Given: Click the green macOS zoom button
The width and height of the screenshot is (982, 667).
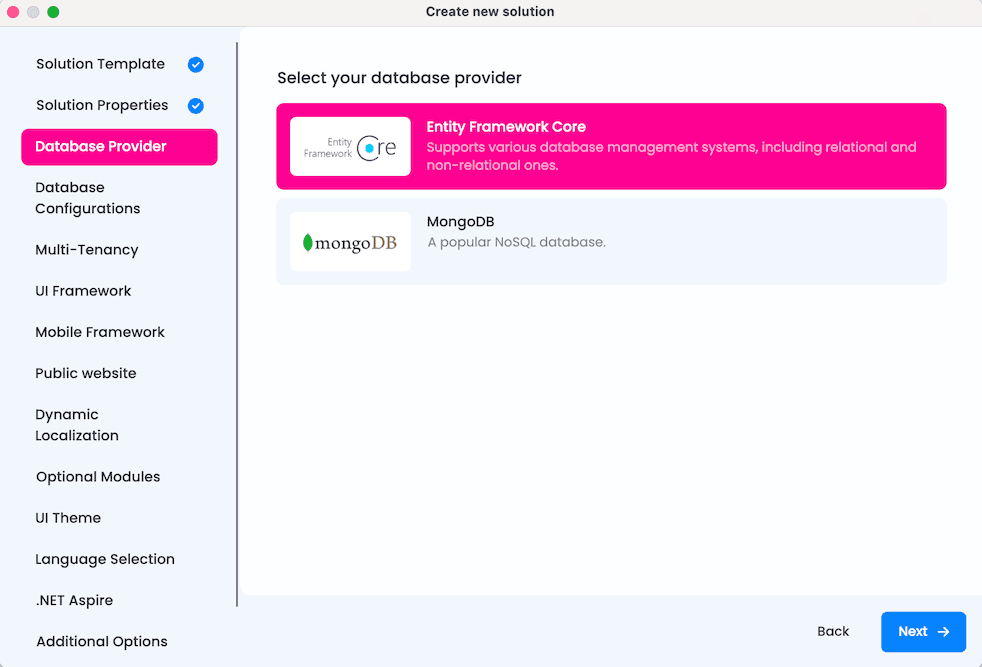Looking at the screenshot, I should tap(53, 12).
